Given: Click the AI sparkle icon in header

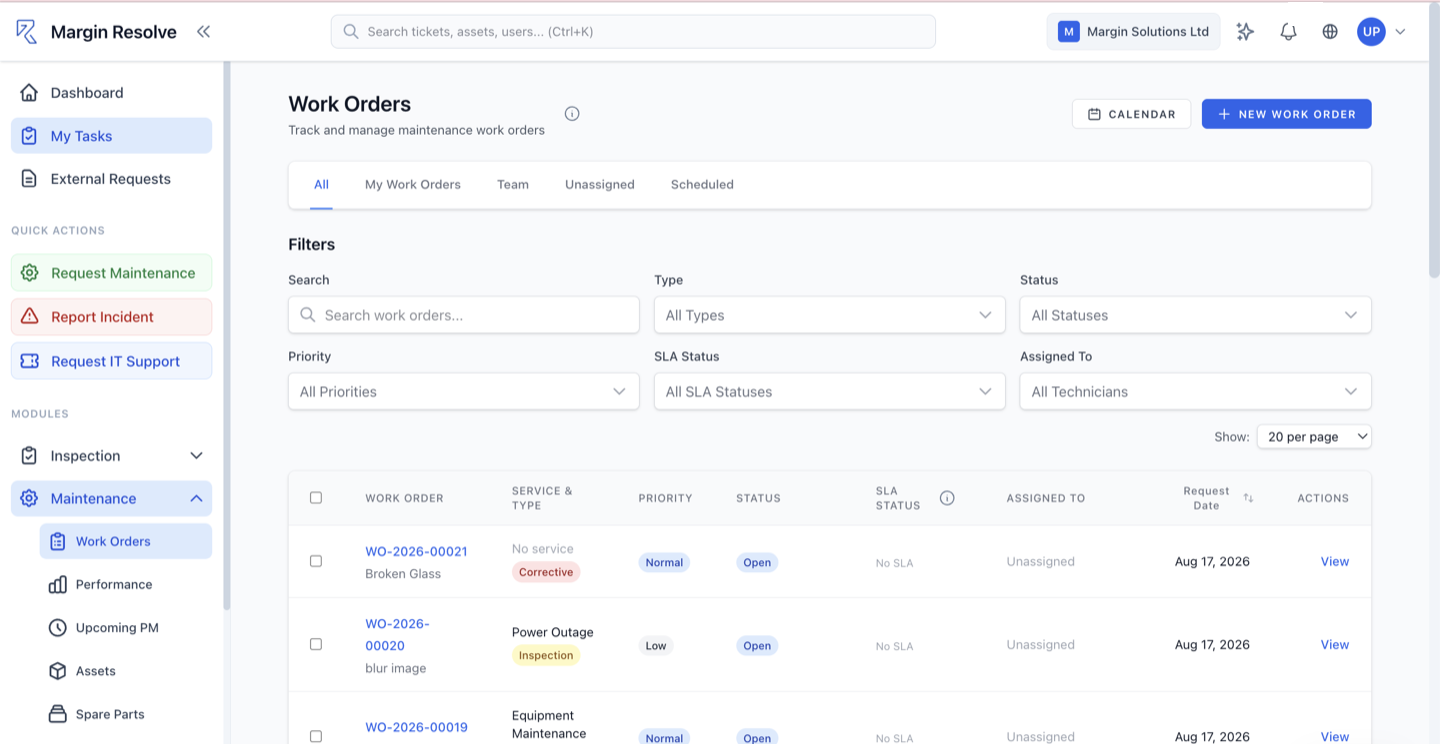Looking at the screenshot, I should coord(1245,31).
